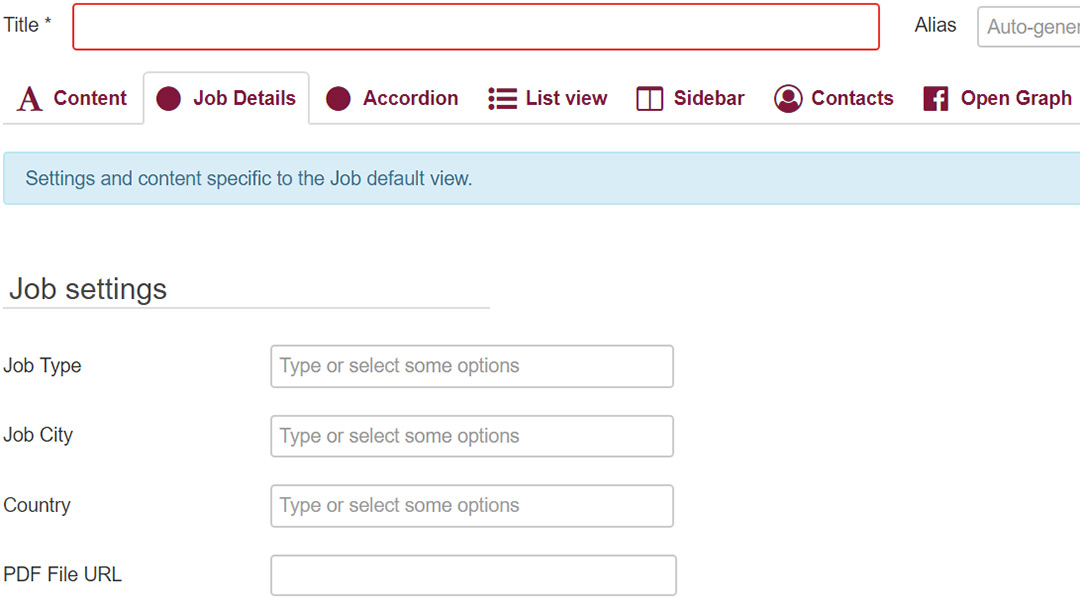The height and width of the screenshot is (608, 1080).
Task: Go to the List view tab label
Action: [x=566, y=99]
